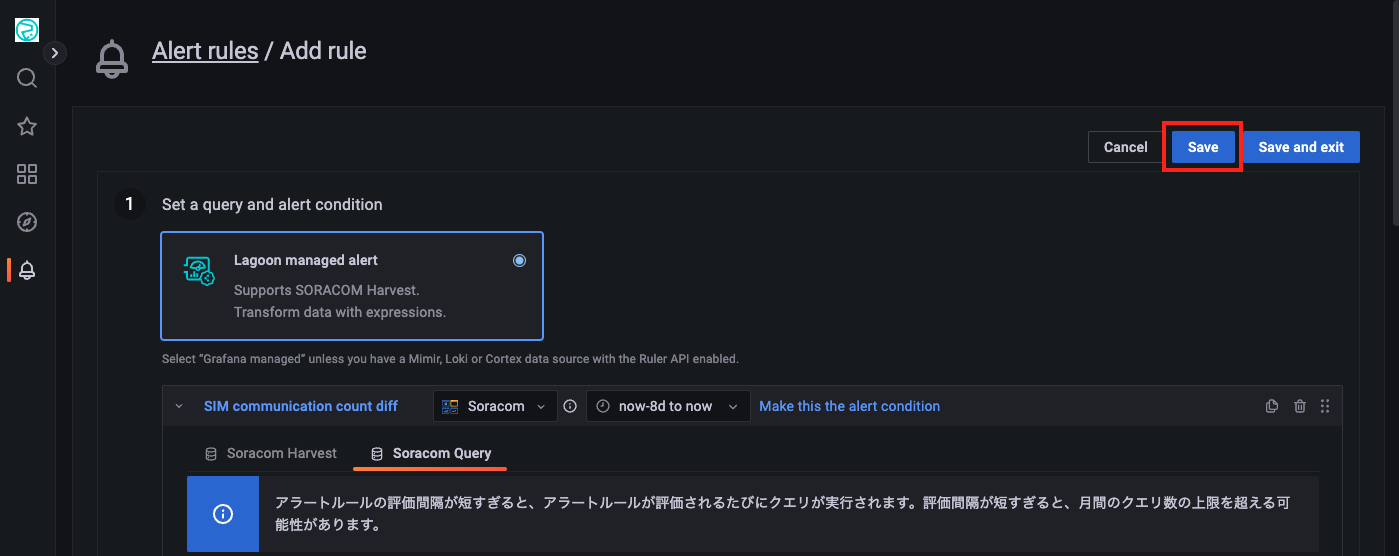Screen dimensions: 1399x556
Task: Edit the SIM communication count diff query name
Action: 301,406
